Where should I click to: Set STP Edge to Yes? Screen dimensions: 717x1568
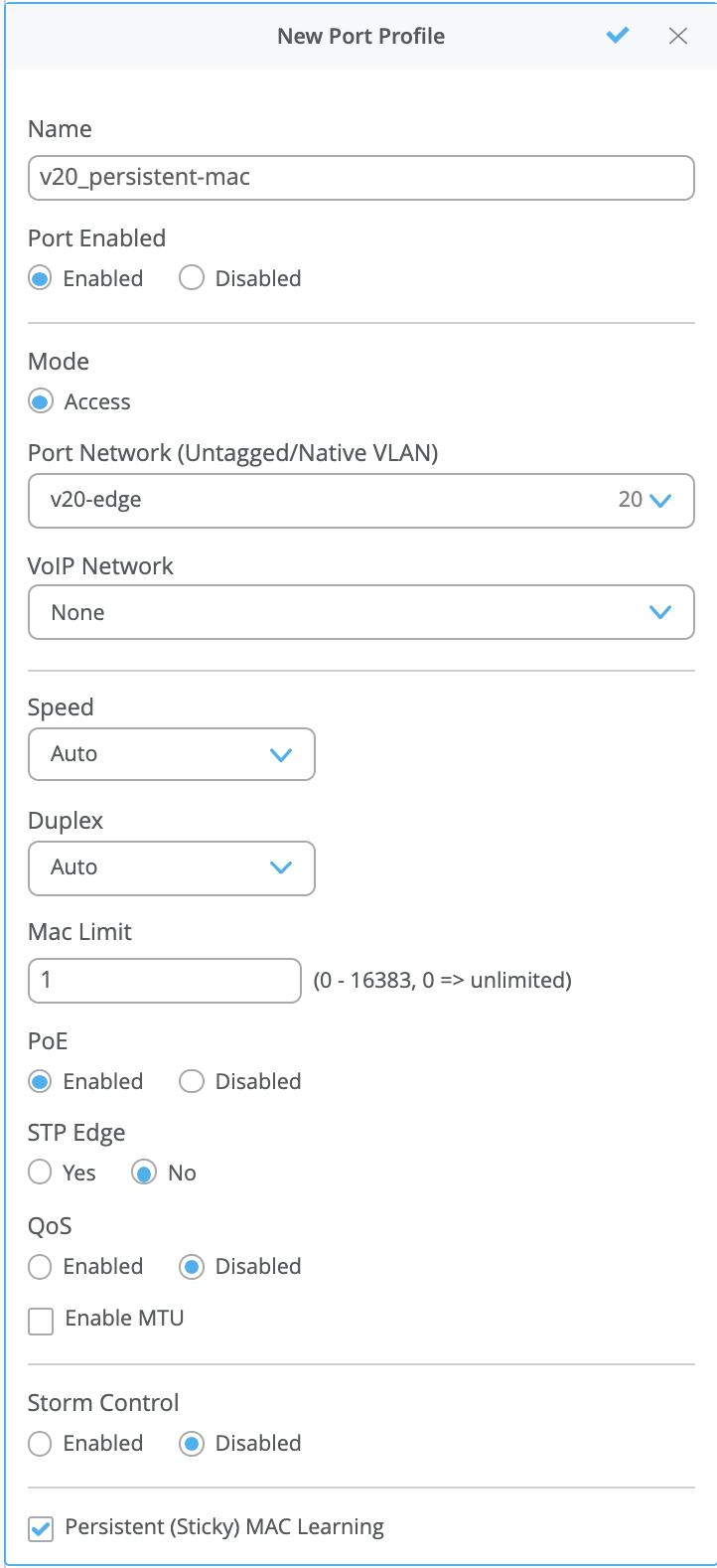click(x=40, y=1173)
